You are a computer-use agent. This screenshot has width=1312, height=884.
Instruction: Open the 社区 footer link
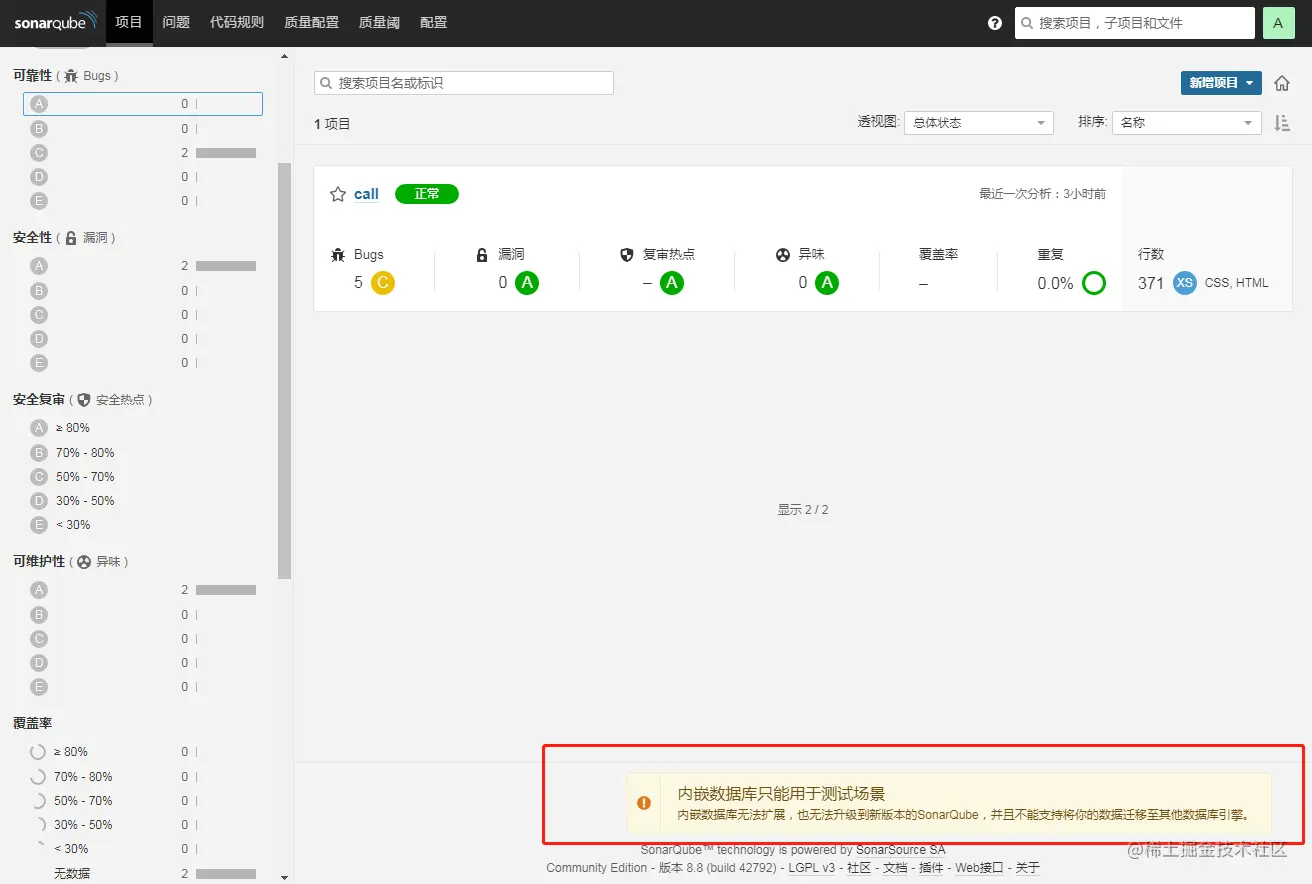click(859, 868)
